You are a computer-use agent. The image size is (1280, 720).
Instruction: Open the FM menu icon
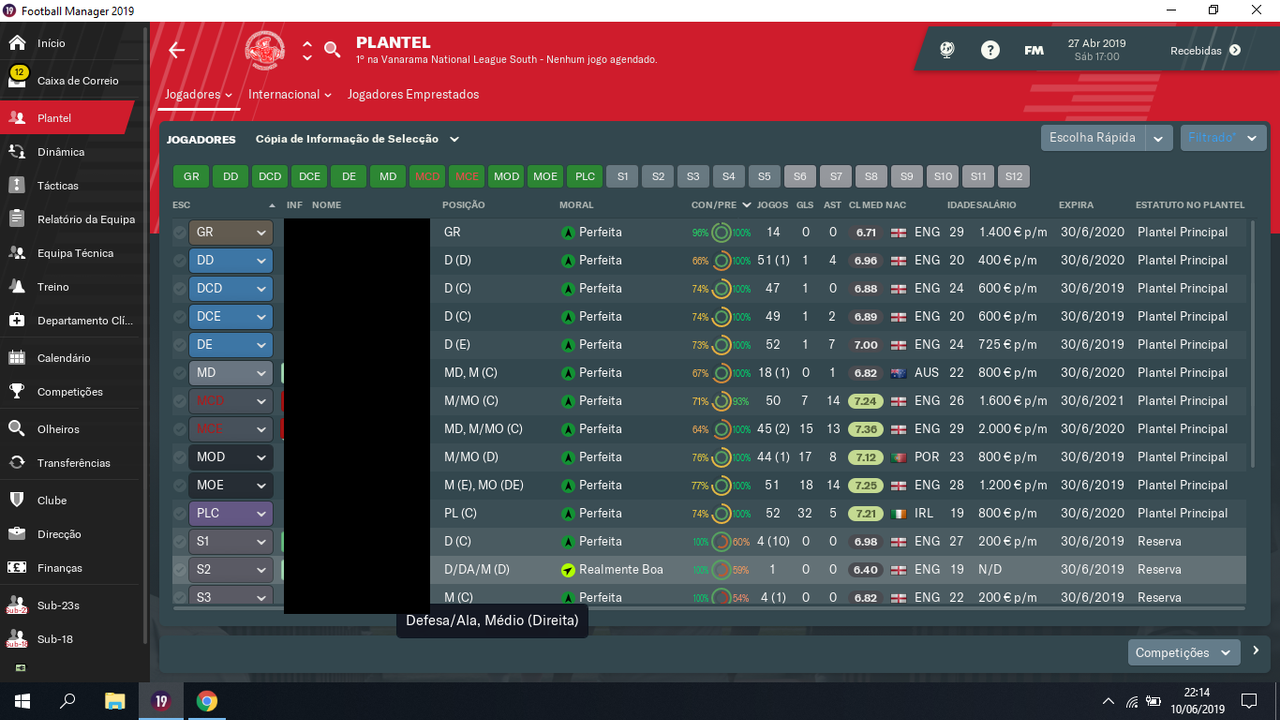(1034, 50)
